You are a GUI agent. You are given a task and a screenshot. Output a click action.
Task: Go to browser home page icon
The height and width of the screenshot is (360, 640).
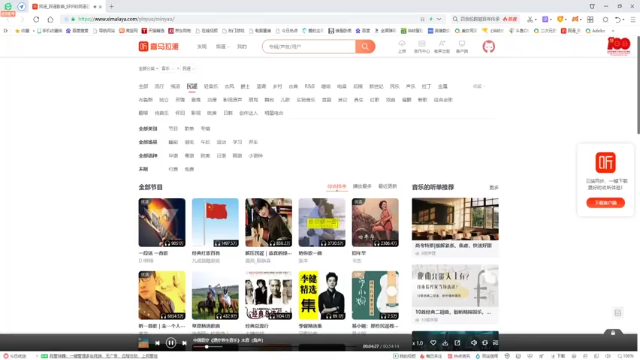50,19
